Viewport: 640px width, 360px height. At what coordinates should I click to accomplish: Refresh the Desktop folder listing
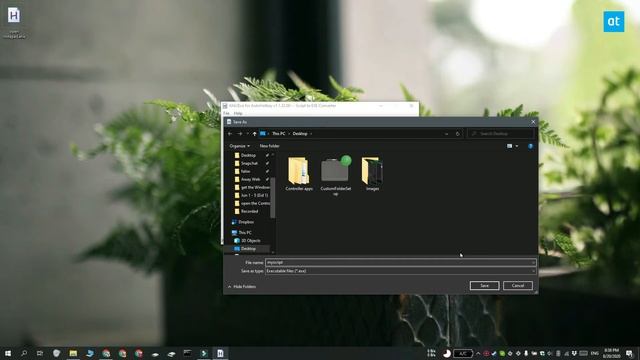click(458, 134)
